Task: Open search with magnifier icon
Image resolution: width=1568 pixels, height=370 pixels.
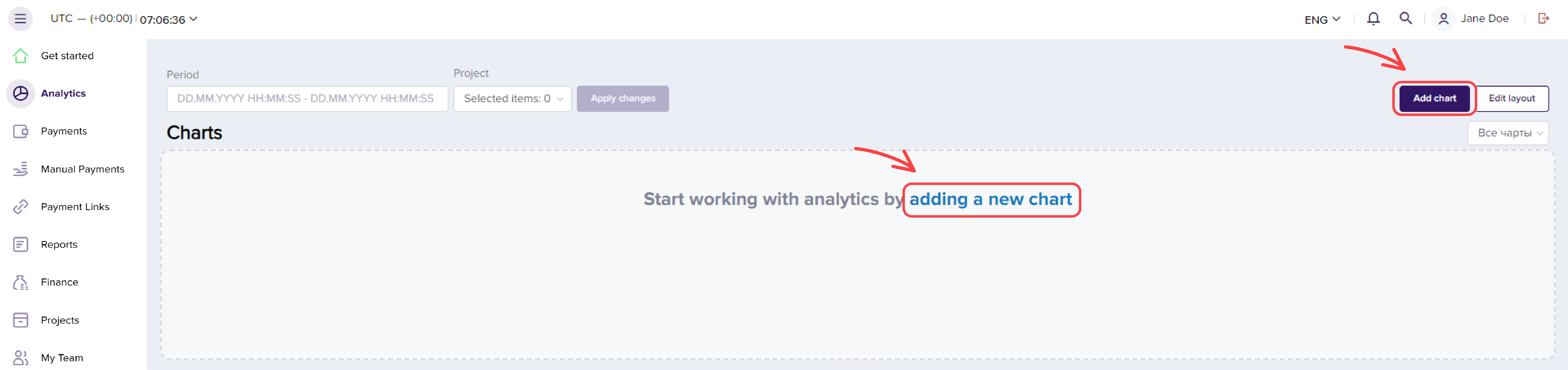Action: 1405,18
